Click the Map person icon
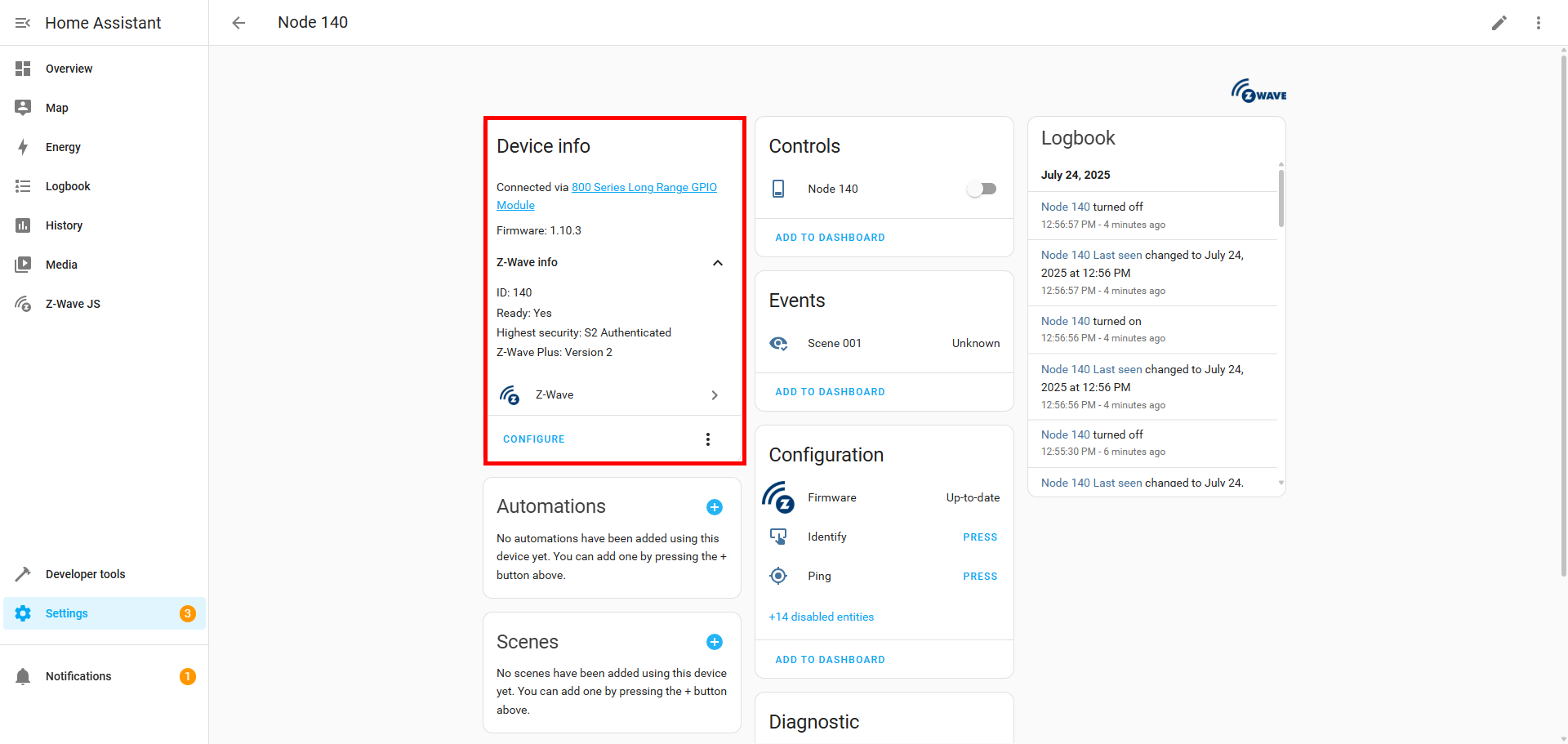 (x=23, y=108)
